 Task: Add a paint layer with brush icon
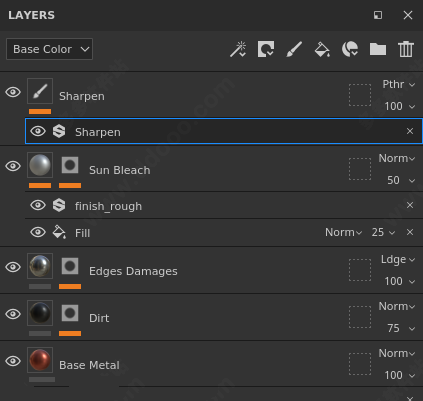click(x=294, y=49)
